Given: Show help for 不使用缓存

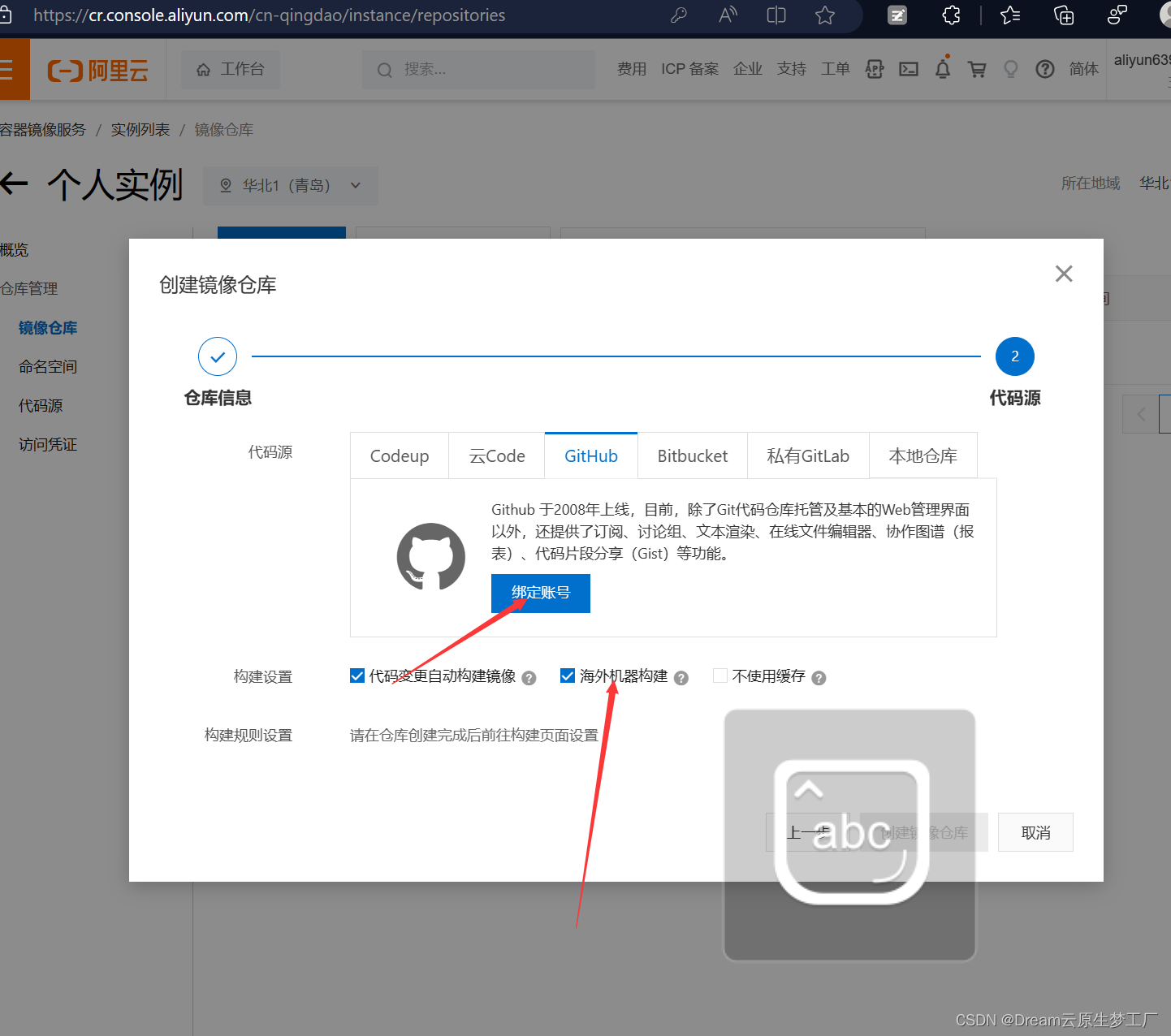Looking at the screenshot, I should click(819, 678).
